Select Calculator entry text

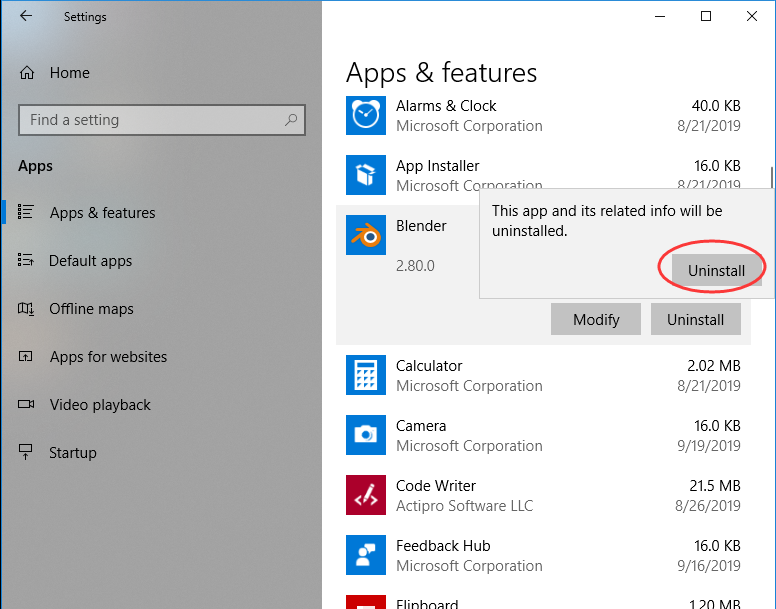coord(429,366)
